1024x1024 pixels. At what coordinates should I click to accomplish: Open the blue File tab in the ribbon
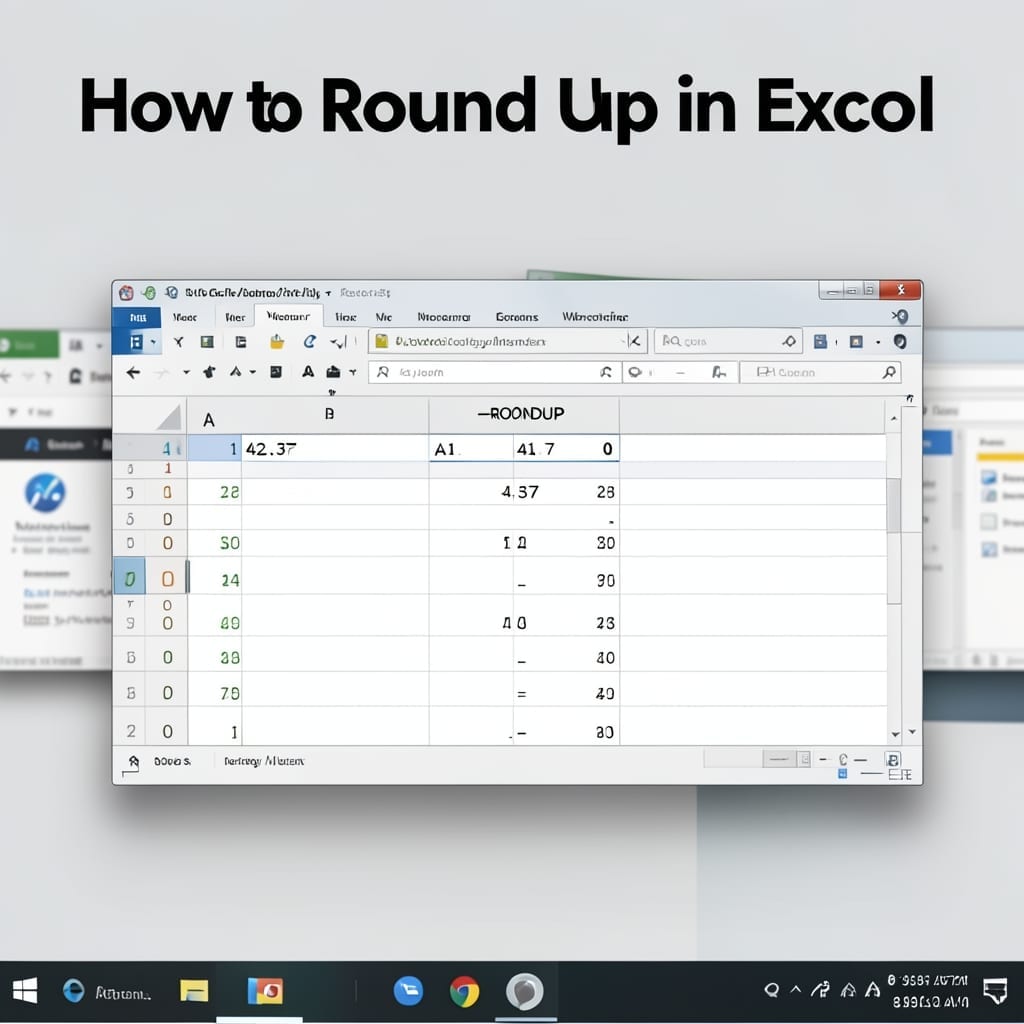click(137, 317)
